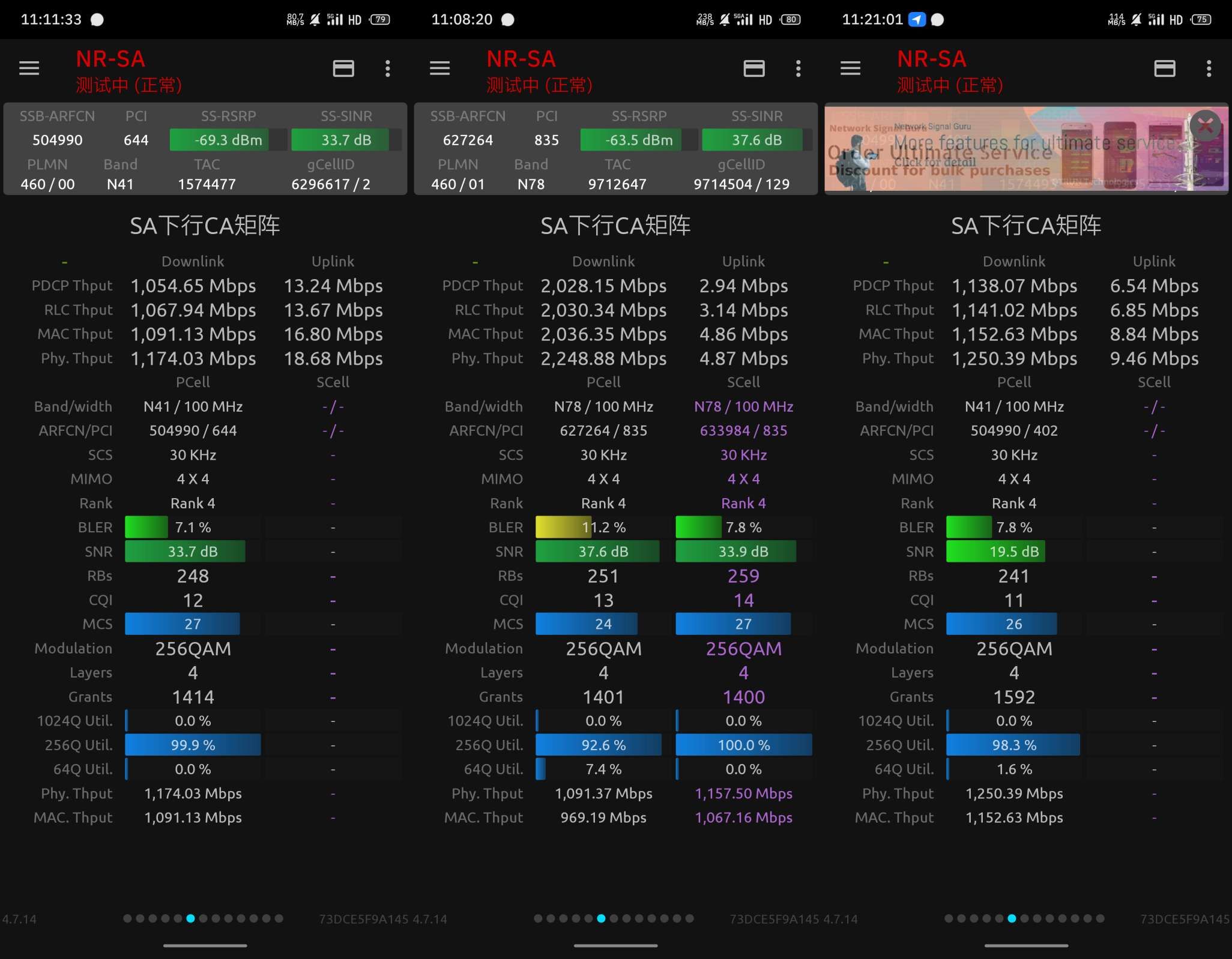Screen dimensions: 1232x959
Task: Open the hamburger menu in right screen
Action: pyautogui.click(x=850, y=68)
